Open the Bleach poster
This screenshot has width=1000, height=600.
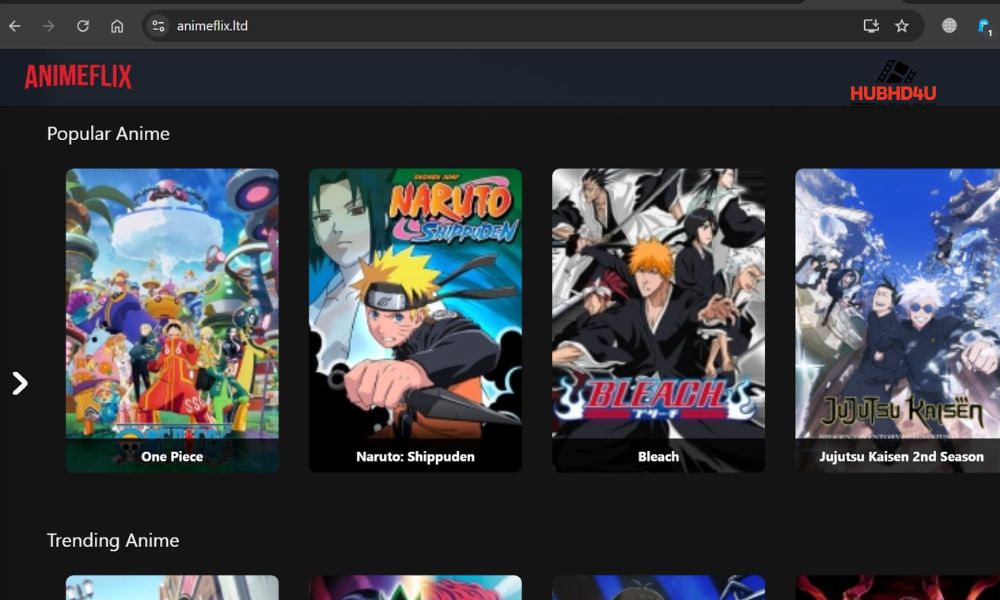tap(658, 320)
